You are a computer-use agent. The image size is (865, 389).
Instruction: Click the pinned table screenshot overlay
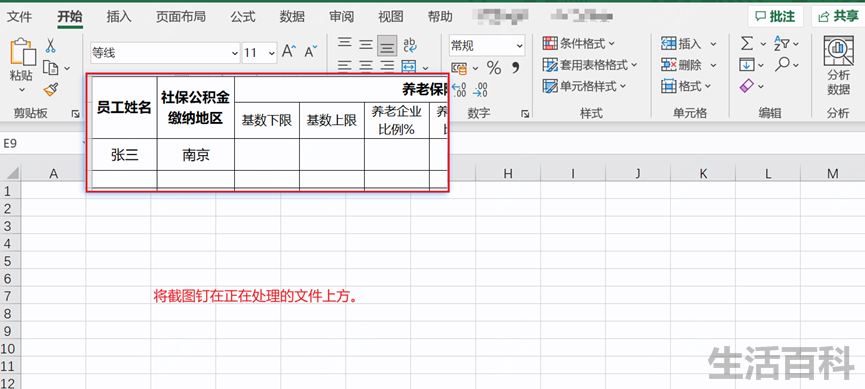[268, 132]
